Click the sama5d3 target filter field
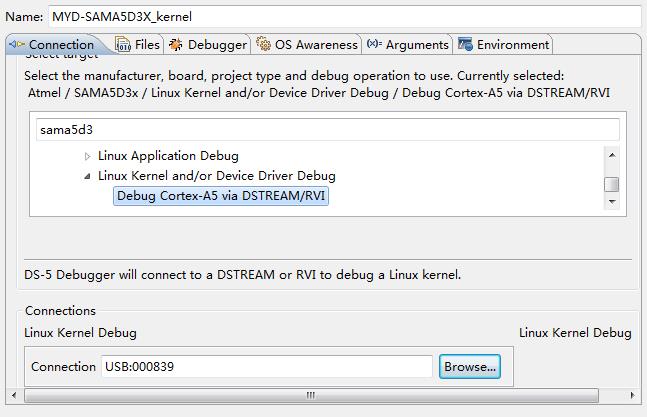The height and width of the screenshot is (417, 647). (328, 130)
